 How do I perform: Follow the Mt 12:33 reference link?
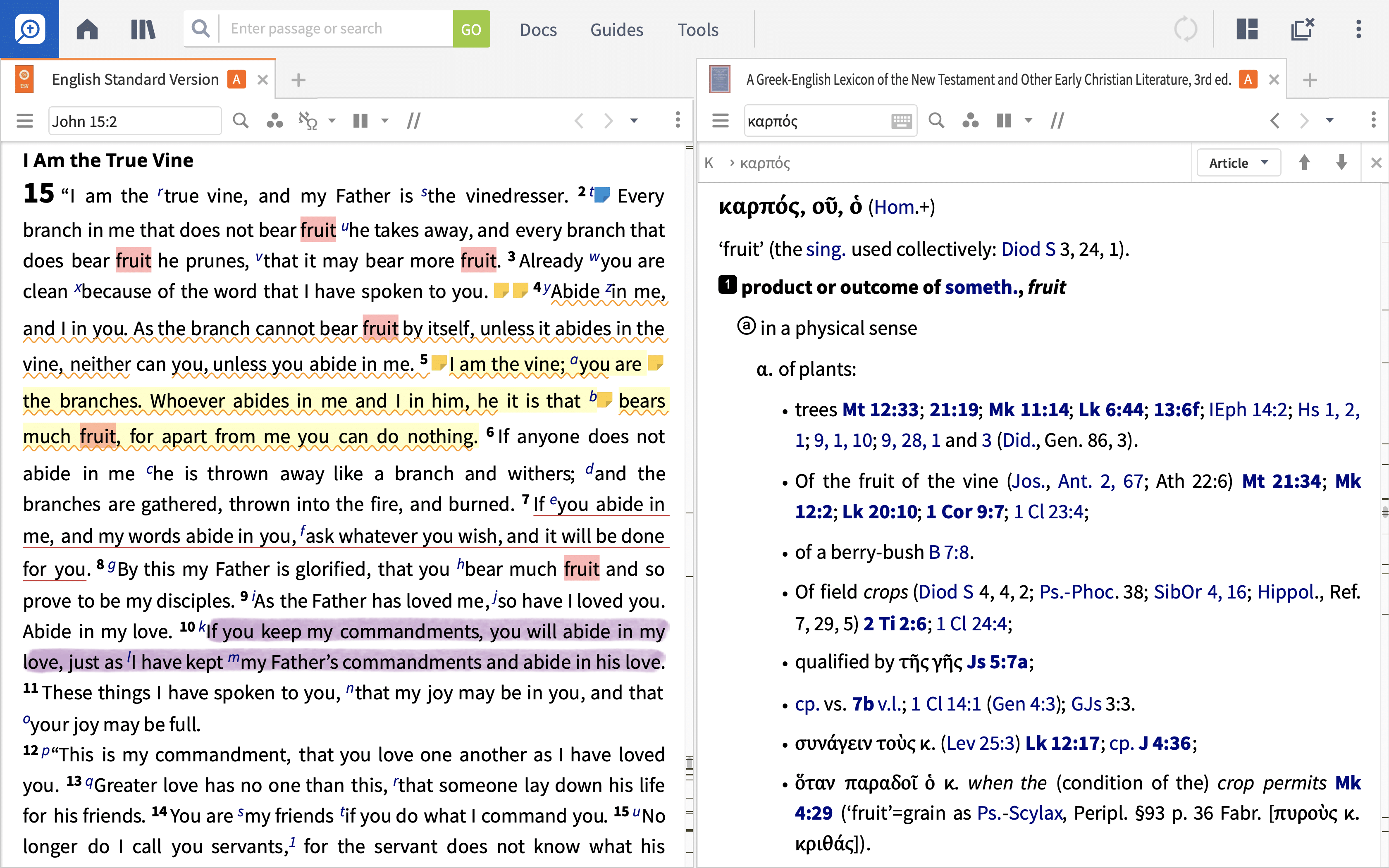880,410
